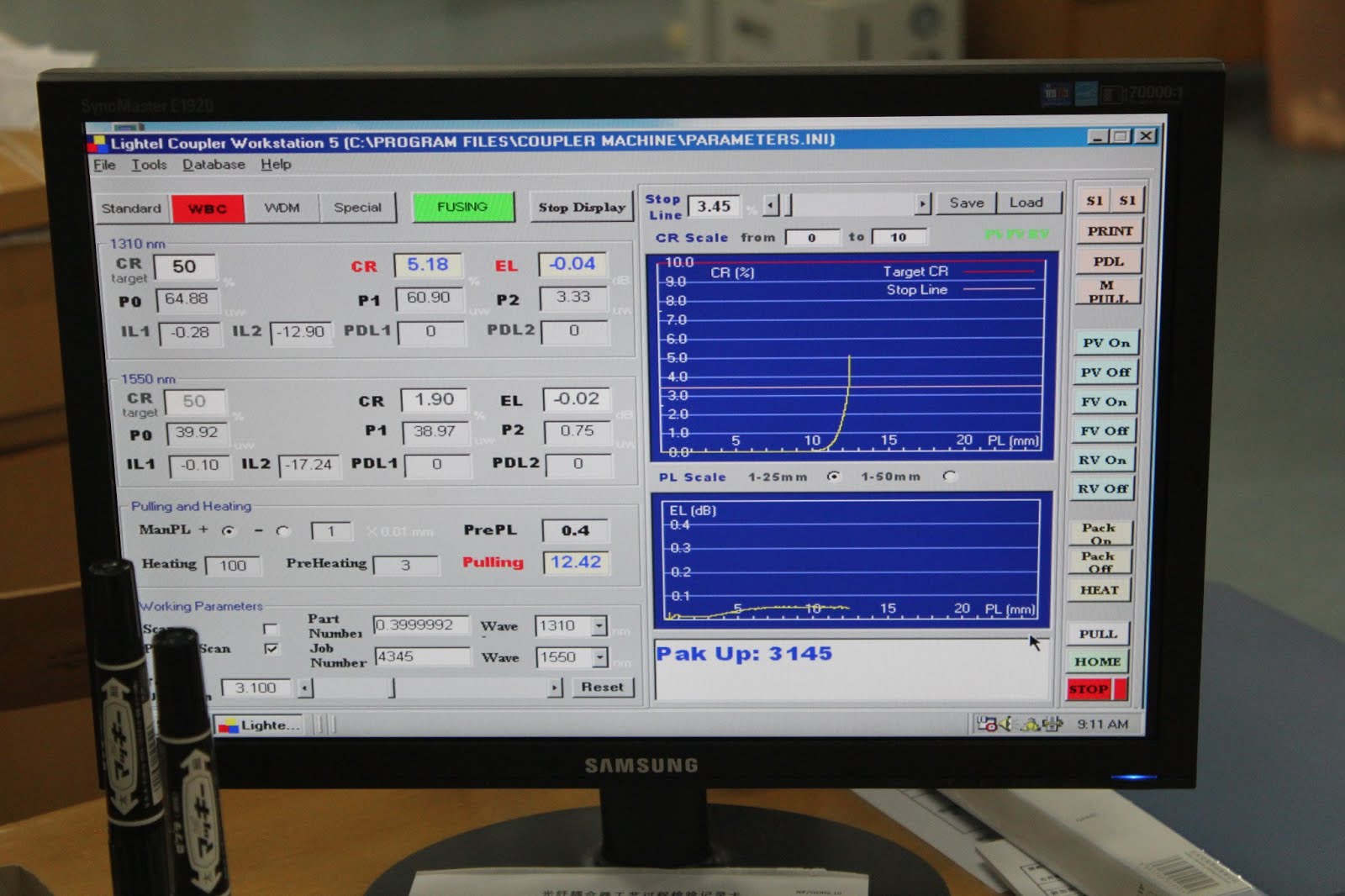Expand the Wave 1550 dropdown

click(600, 656)
